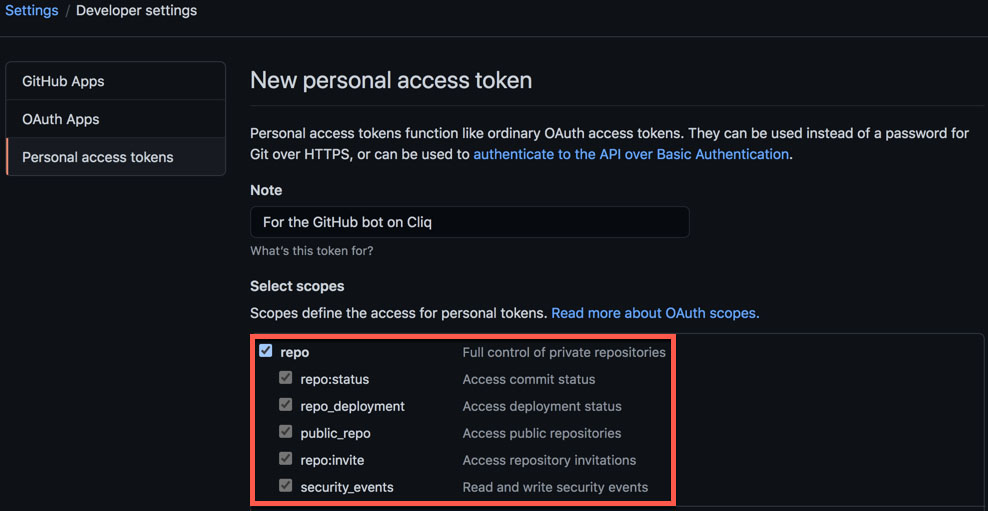Click the Developer settings breadcrumb text
Image resolution: width=988 pixels, height=511 pixels.
point(136,11)
